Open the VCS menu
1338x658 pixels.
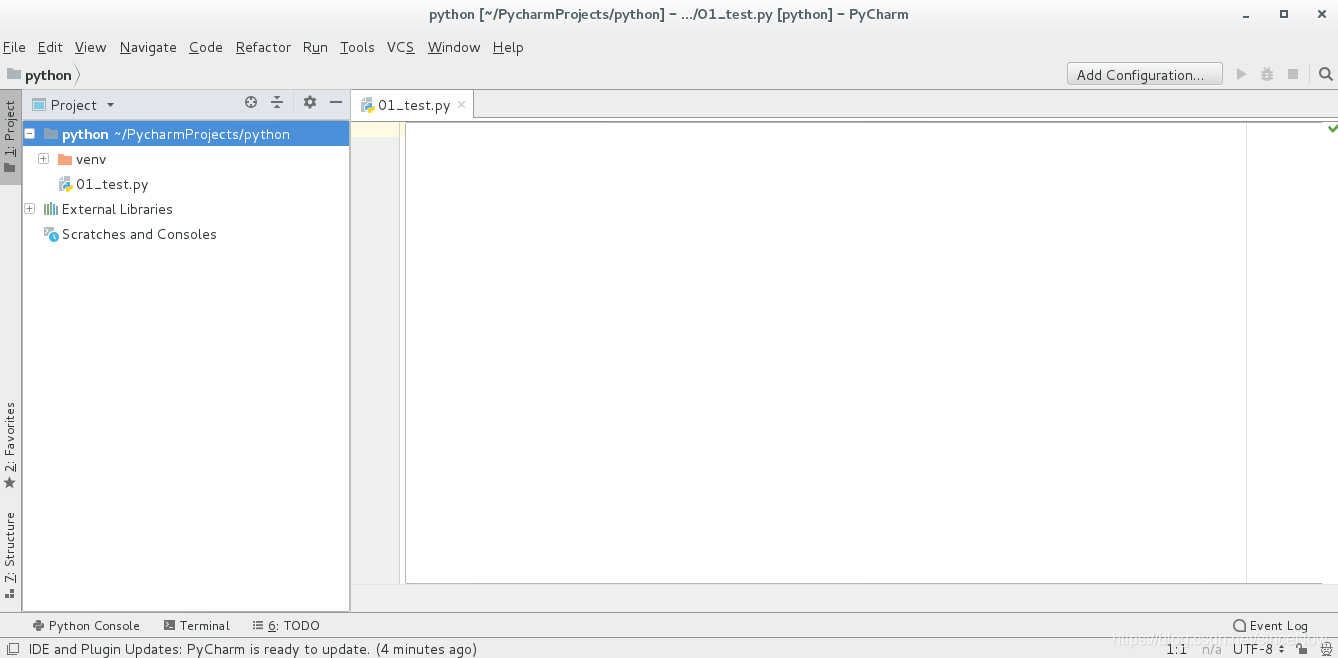click(x=401, y=47)
